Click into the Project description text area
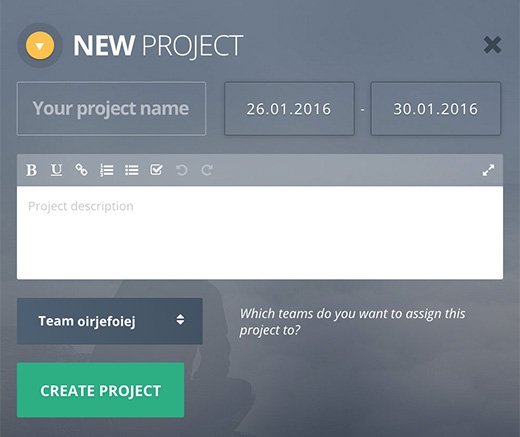This screenshot has height=437, width=520. (260, 233)
